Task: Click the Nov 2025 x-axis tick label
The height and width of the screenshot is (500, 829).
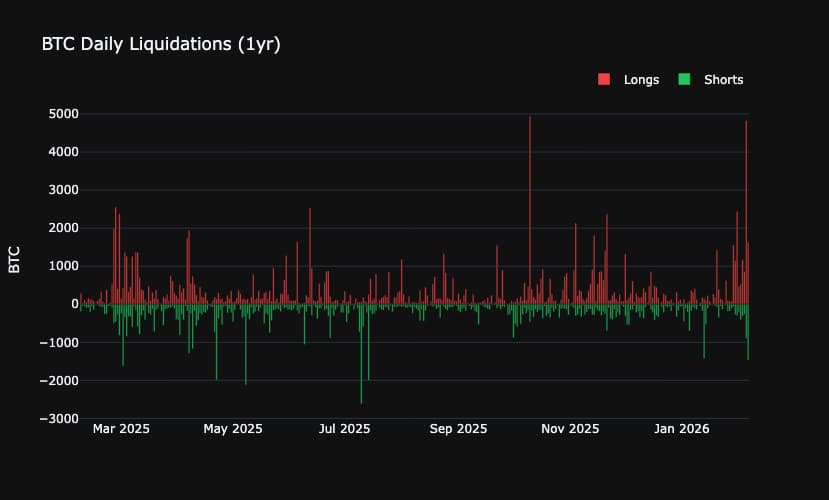Action: [x=570, y=429]
